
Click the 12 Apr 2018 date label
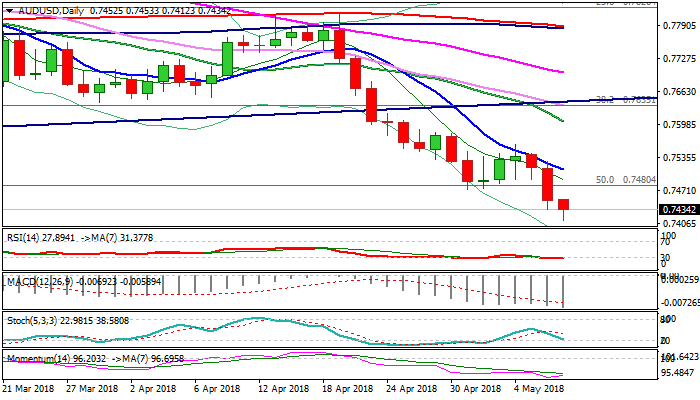[x=283, y=389]
